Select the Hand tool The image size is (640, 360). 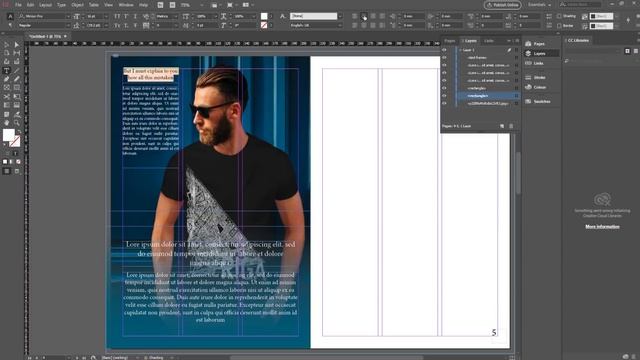pyautogui.click(x=7, y=122)
